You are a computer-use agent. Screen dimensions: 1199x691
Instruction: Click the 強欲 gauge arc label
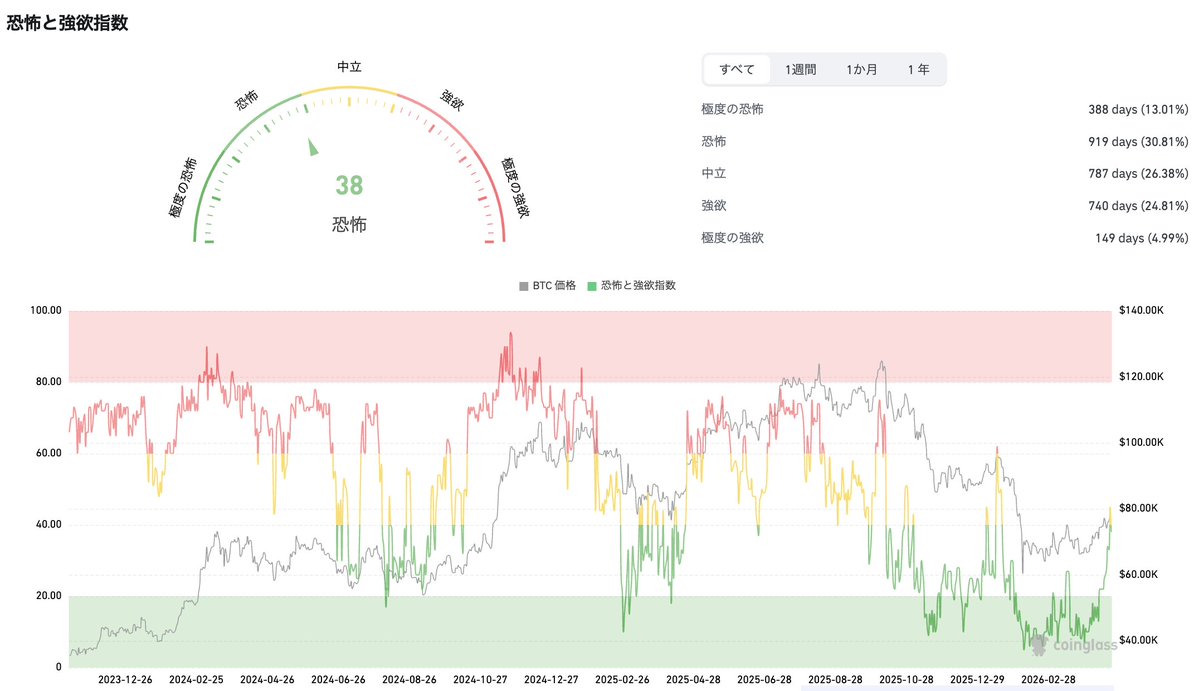coord(451,100)
